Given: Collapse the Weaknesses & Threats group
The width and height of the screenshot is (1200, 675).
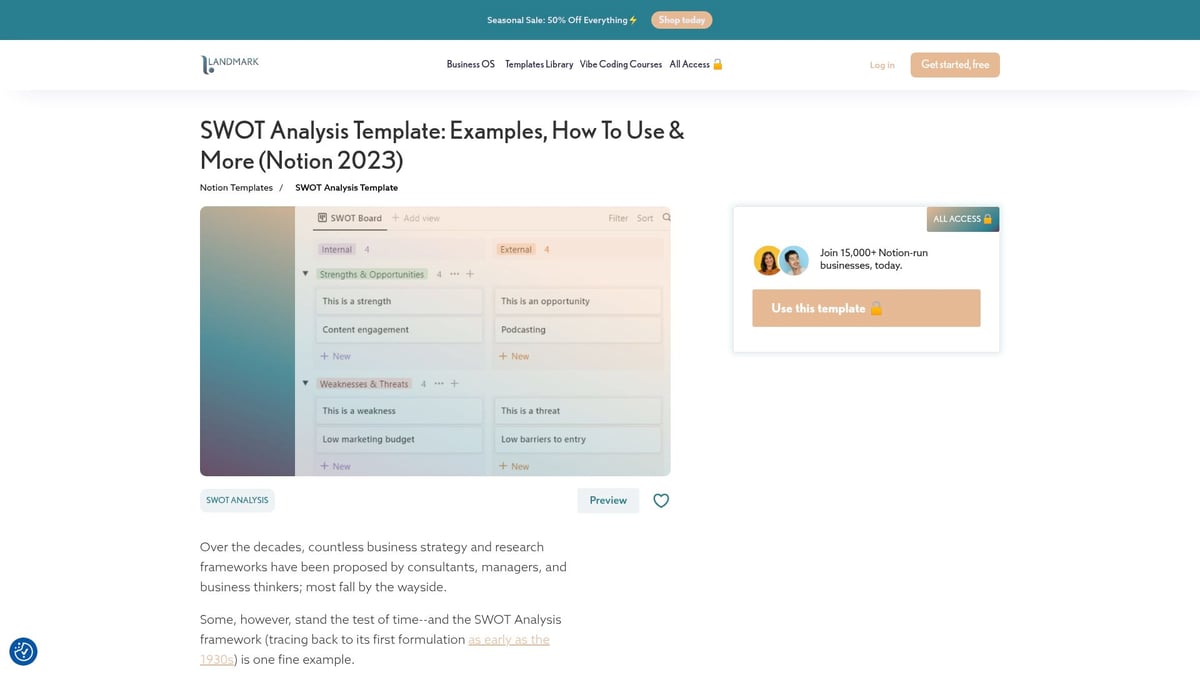Looking at the screenshot, I should [x=305, y=383].
